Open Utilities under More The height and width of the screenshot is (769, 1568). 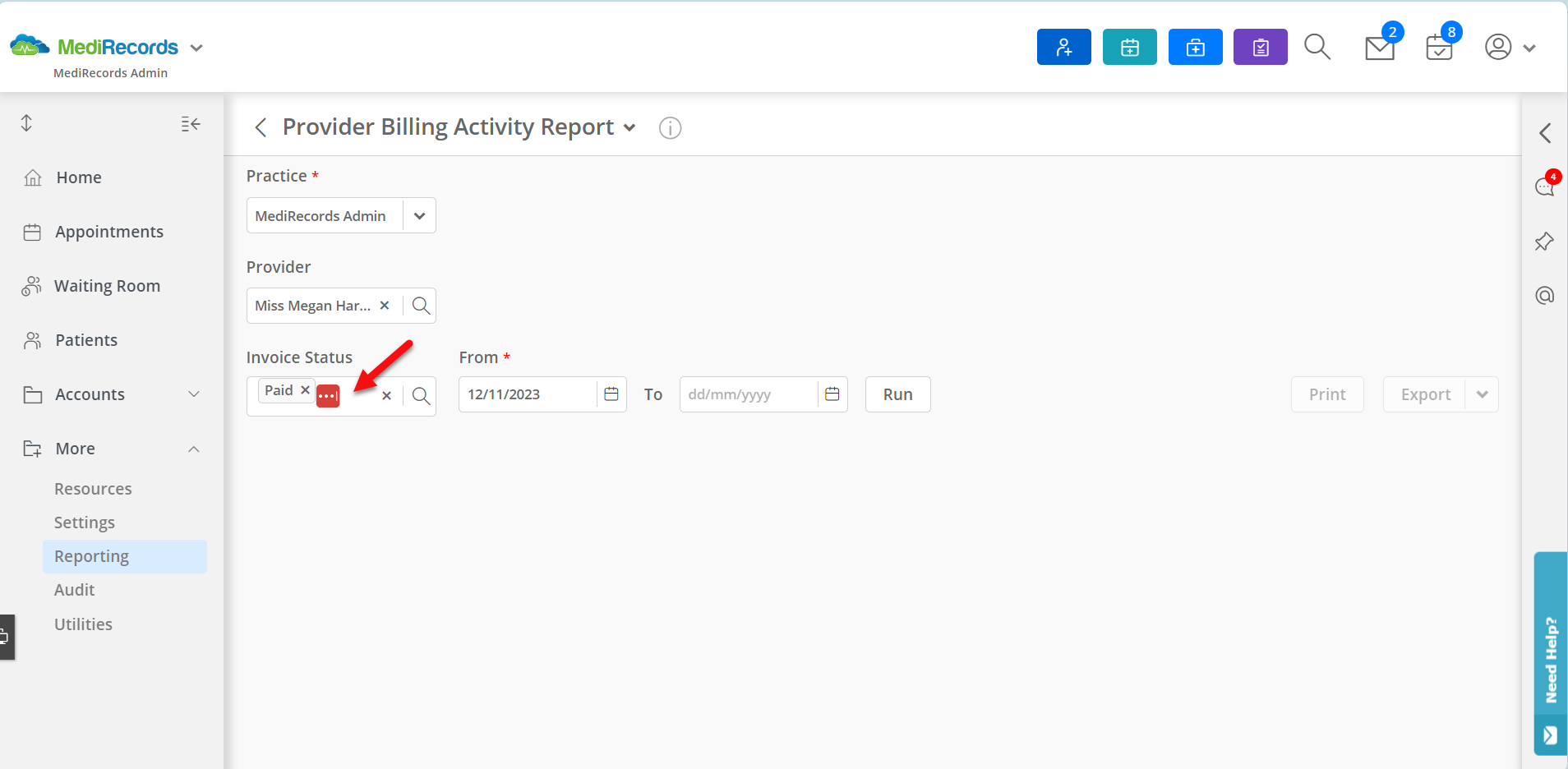pos(83,624)
